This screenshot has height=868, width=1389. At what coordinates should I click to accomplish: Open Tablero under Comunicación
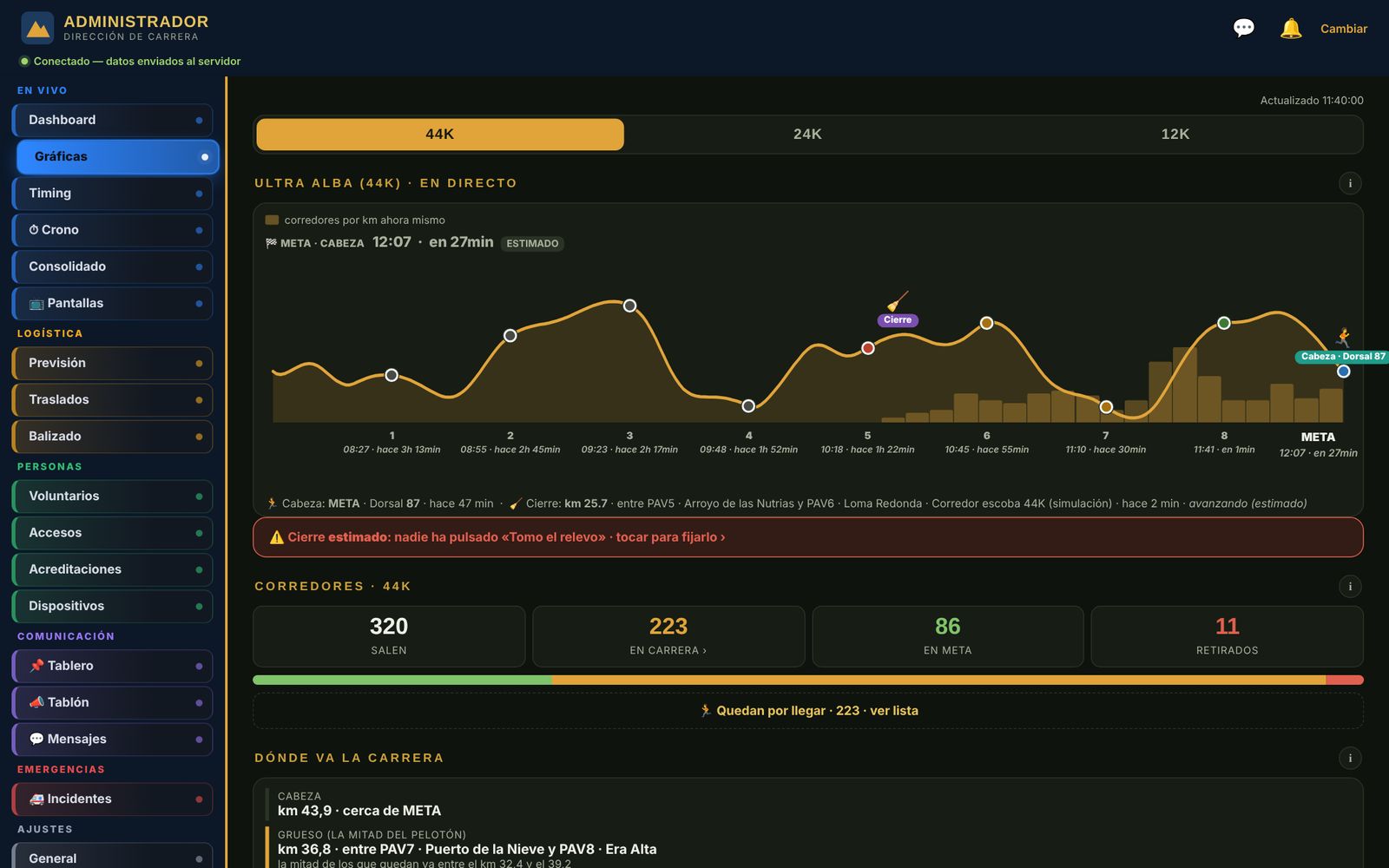pos(113,666)
